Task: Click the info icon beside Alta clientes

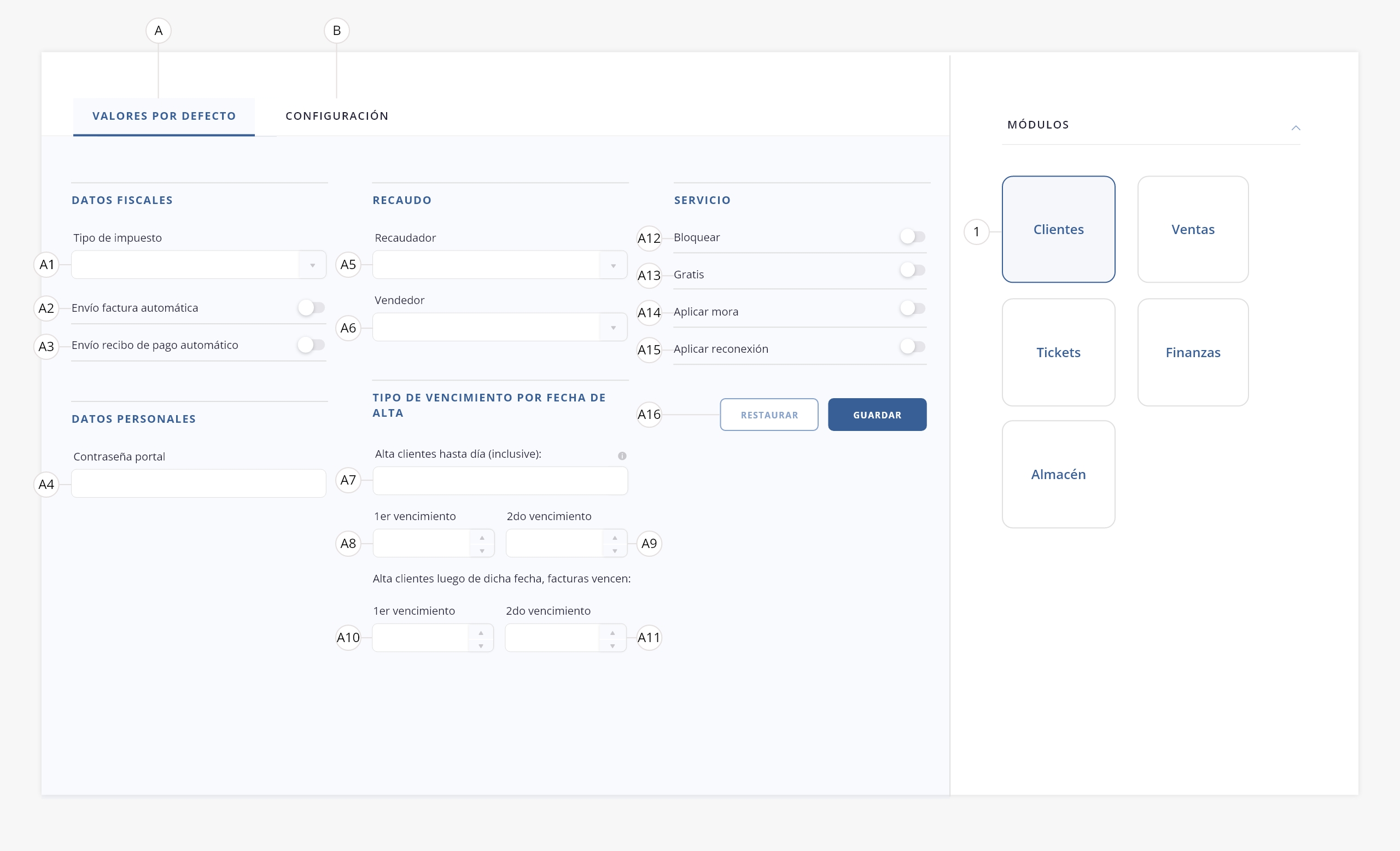Action: (622, 456)
